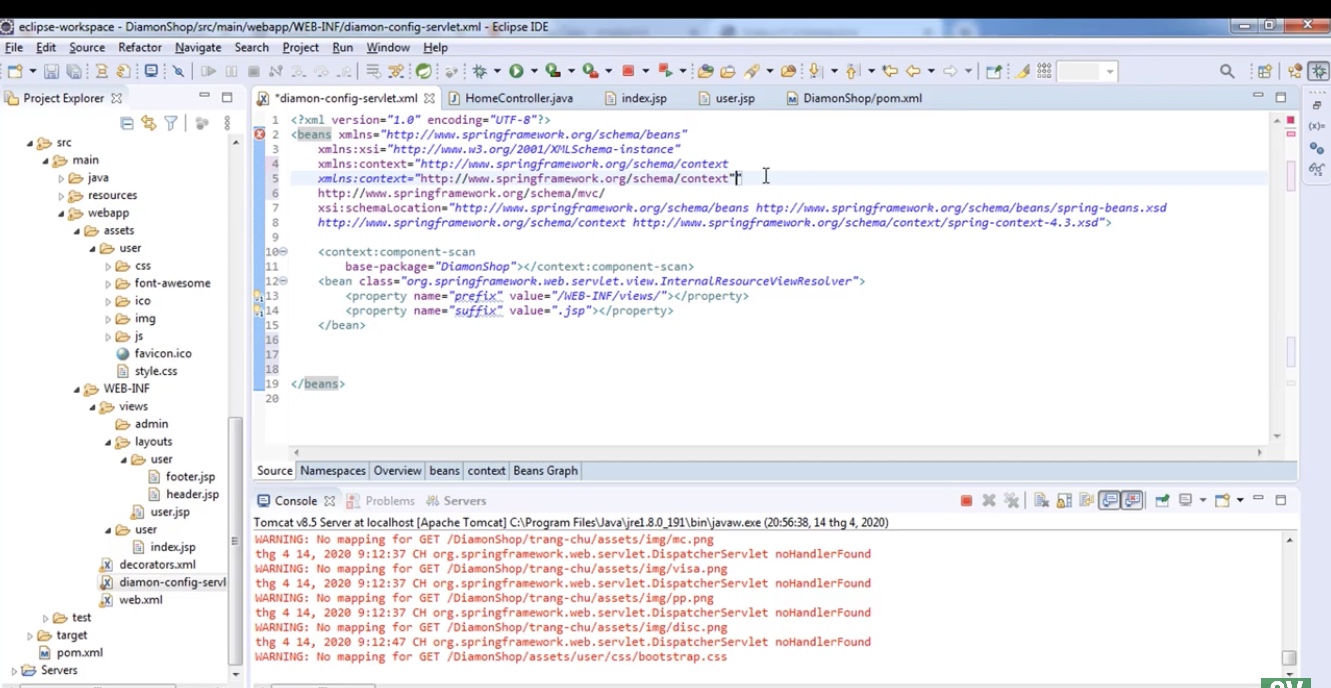The width and height of the screenshot is (1331, 688).
Task: Collapse the webapp folder in the tree
Action: pos(62,213)
